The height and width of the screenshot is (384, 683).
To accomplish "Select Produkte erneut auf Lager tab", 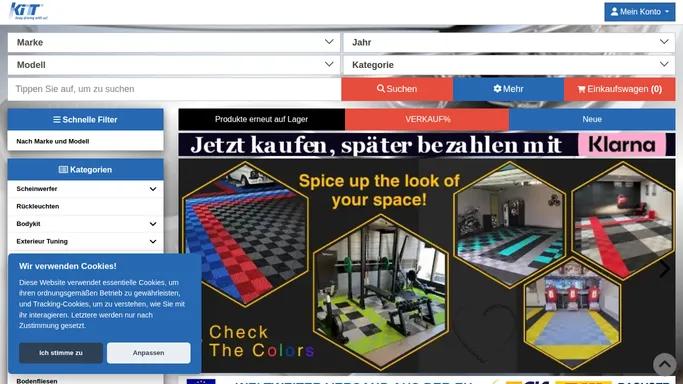I will tap(261, 119).
